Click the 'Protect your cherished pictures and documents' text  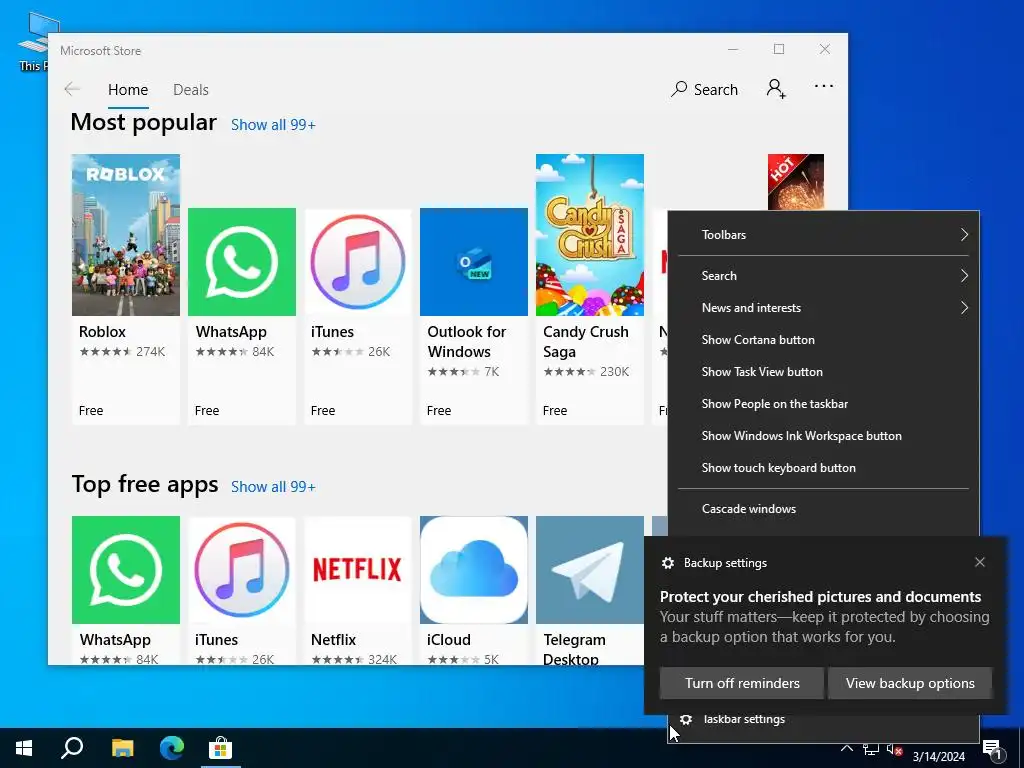(x=820, y=597)
